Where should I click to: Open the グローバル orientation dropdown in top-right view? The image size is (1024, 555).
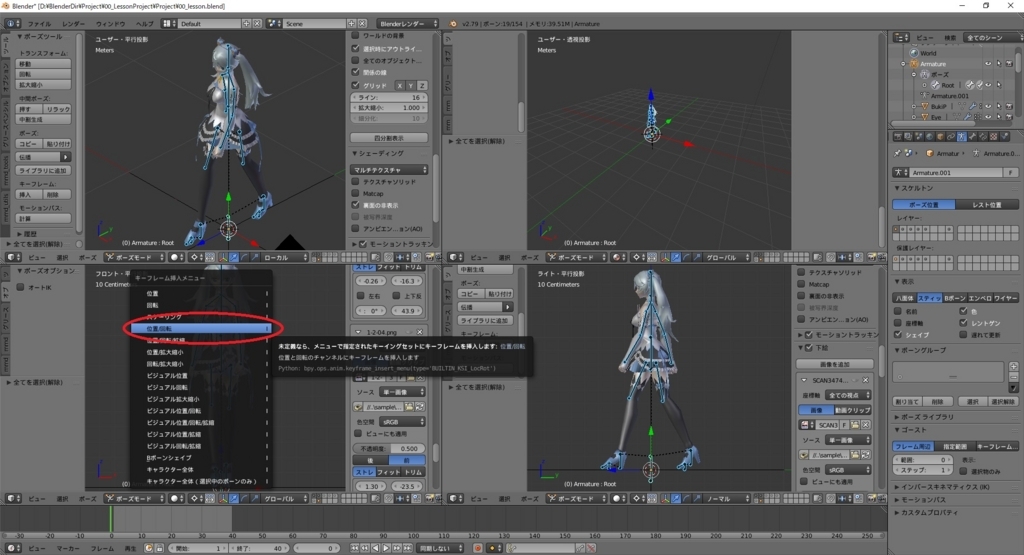729,257
